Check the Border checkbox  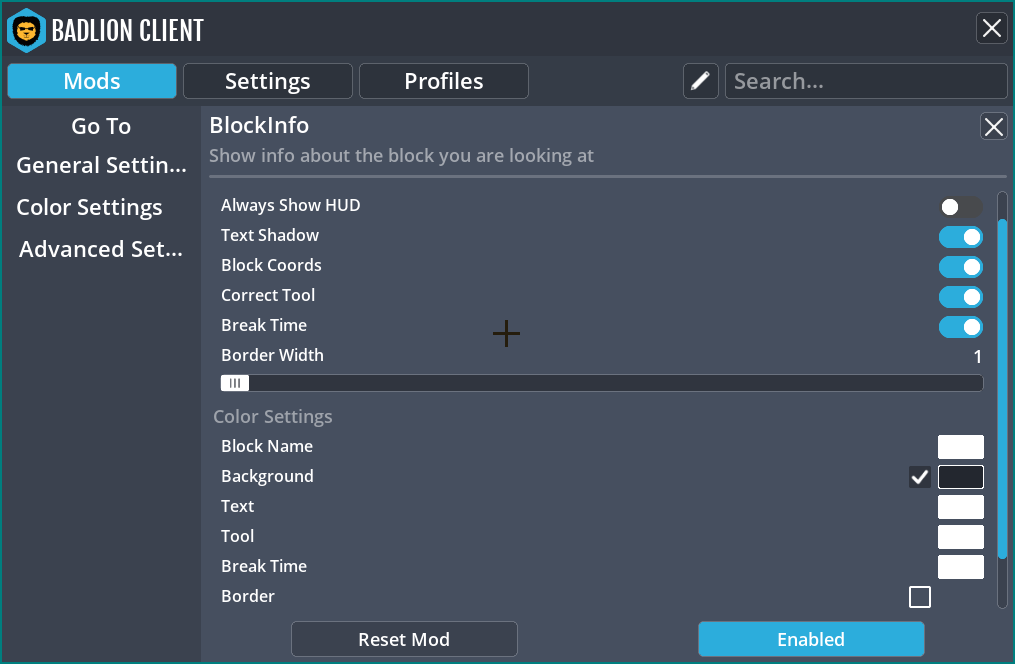point(920,597)
